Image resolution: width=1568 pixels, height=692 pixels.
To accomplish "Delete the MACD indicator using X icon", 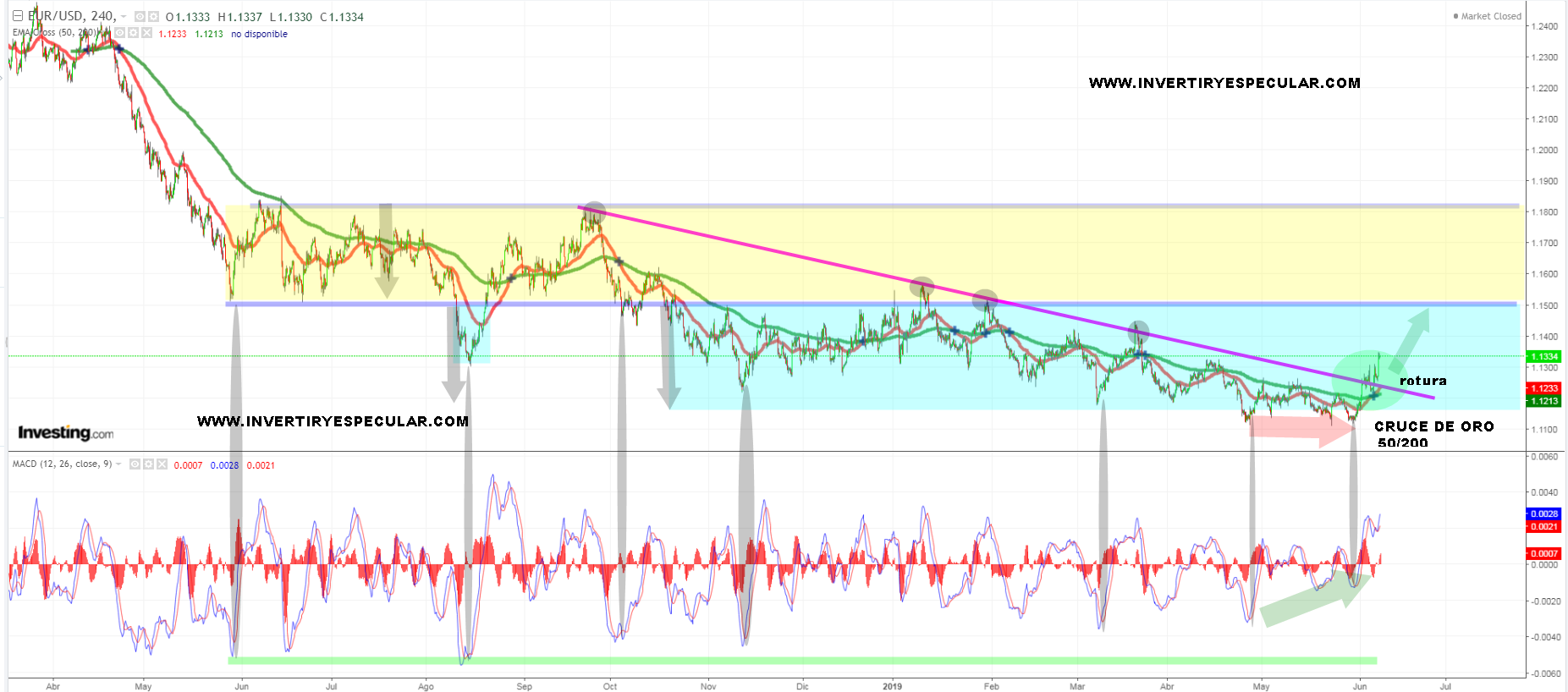I will 162,464.
